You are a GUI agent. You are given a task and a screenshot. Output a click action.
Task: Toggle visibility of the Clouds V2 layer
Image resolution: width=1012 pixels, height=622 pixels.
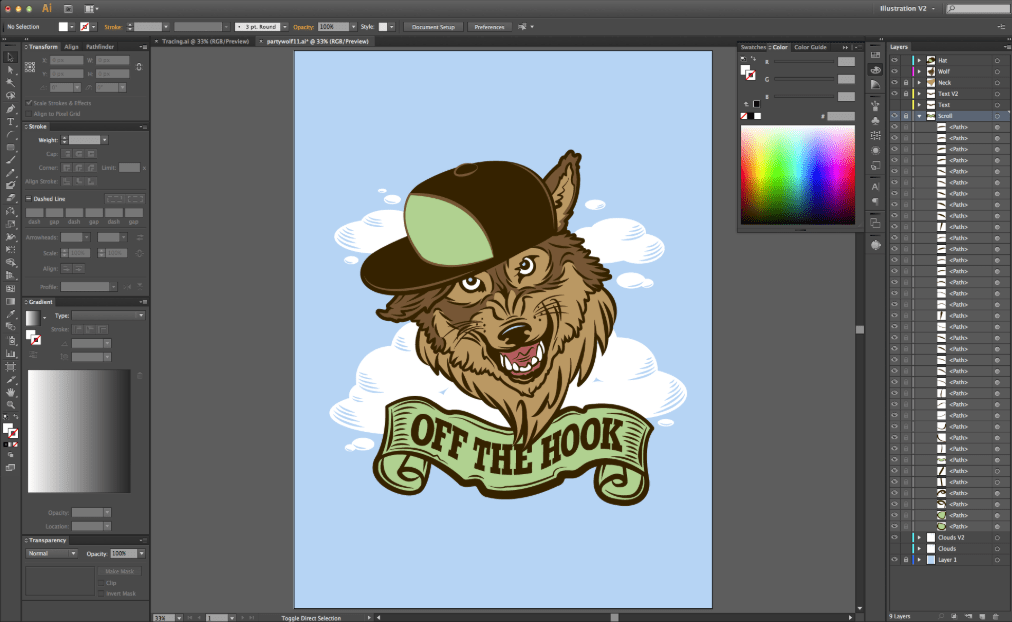(x=894, y=537)
